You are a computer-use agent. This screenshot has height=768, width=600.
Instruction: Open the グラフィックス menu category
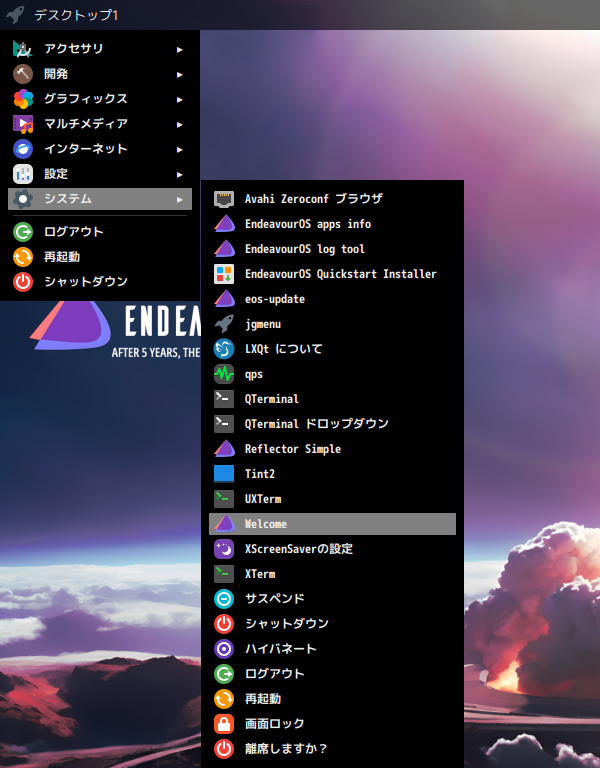(x=100, y=99)
